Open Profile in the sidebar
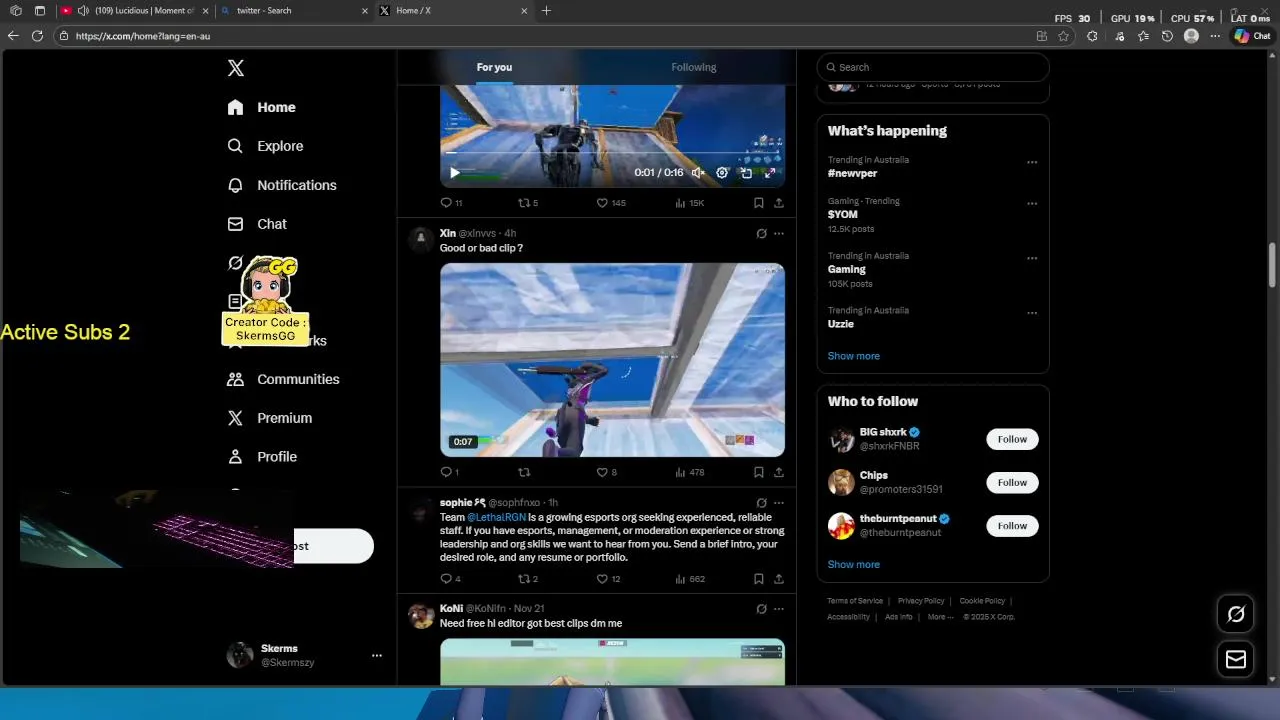Screen dimensions: 1280x720 [262, 457]
